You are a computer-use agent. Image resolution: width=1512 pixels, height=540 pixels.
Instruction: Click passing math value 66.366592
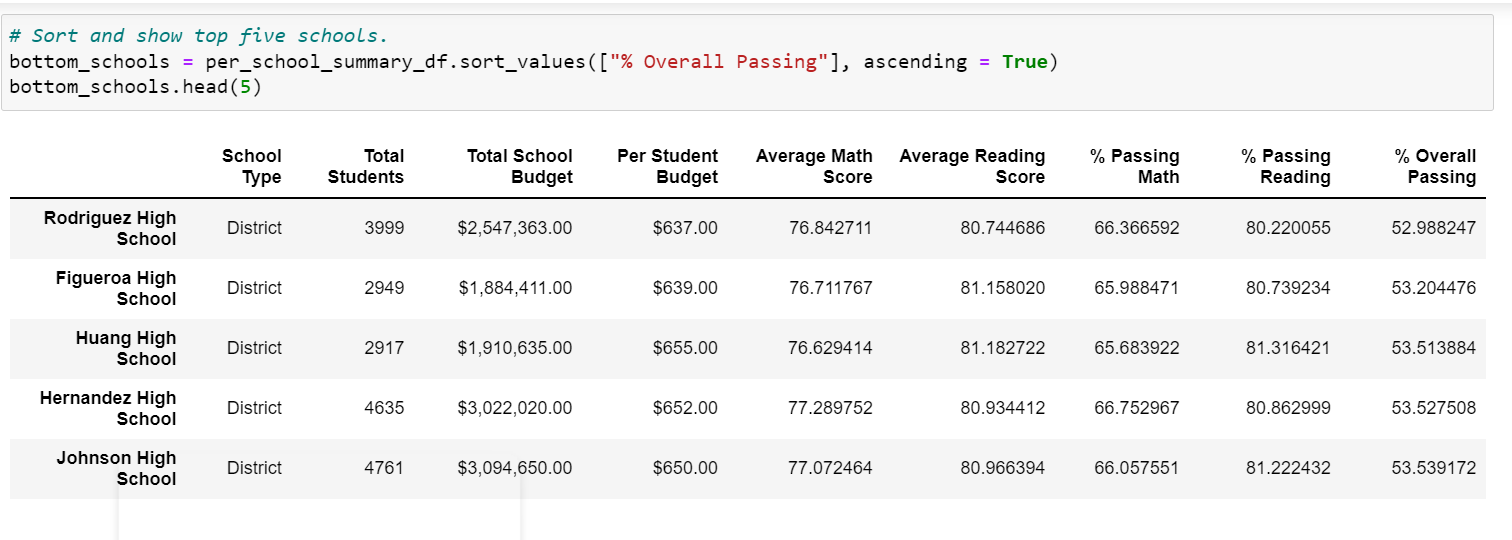coord(1137,228)
